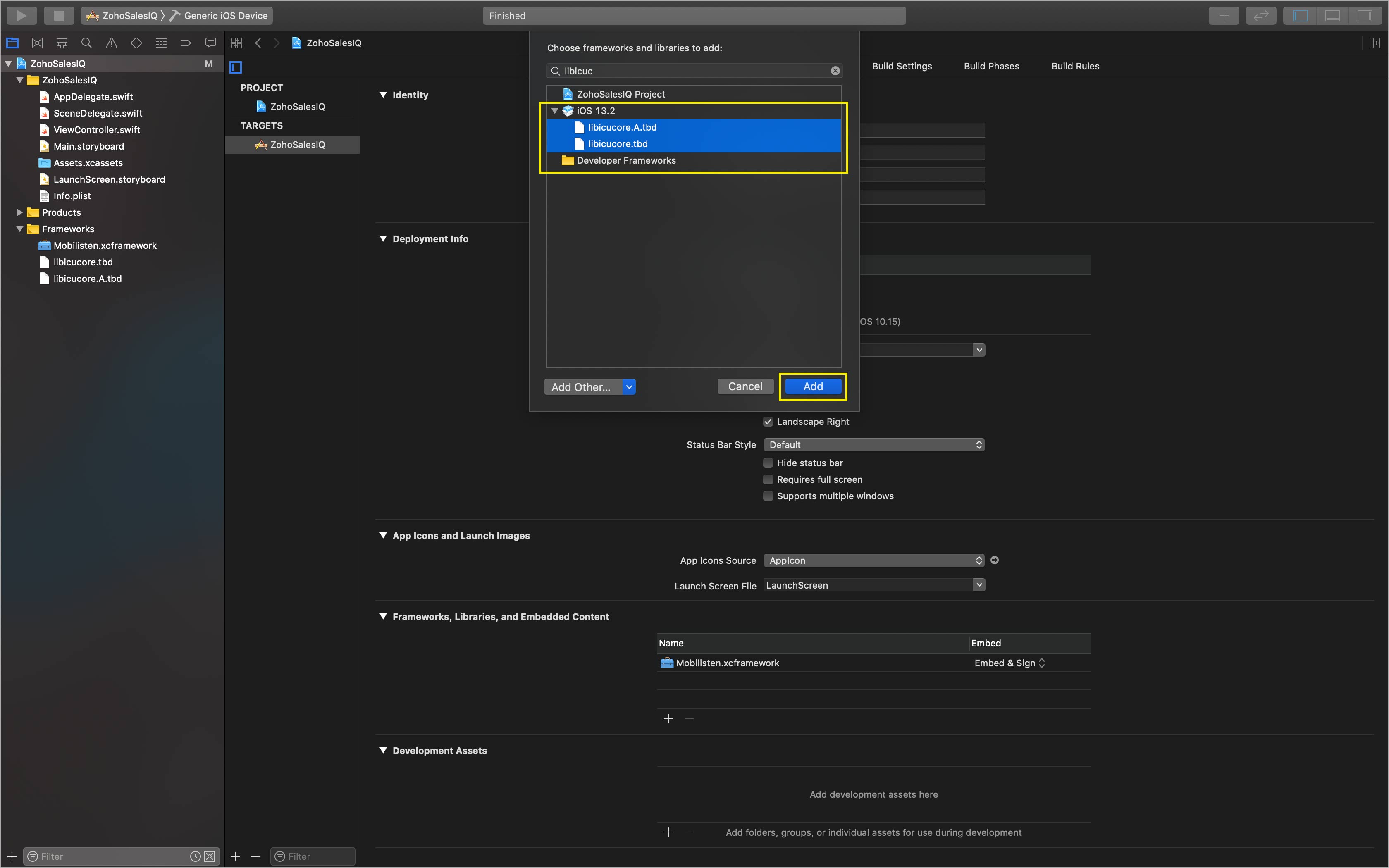1389x868 pixels.
Task: Toggle the debug area visibility
Action: coord(1333,16)
